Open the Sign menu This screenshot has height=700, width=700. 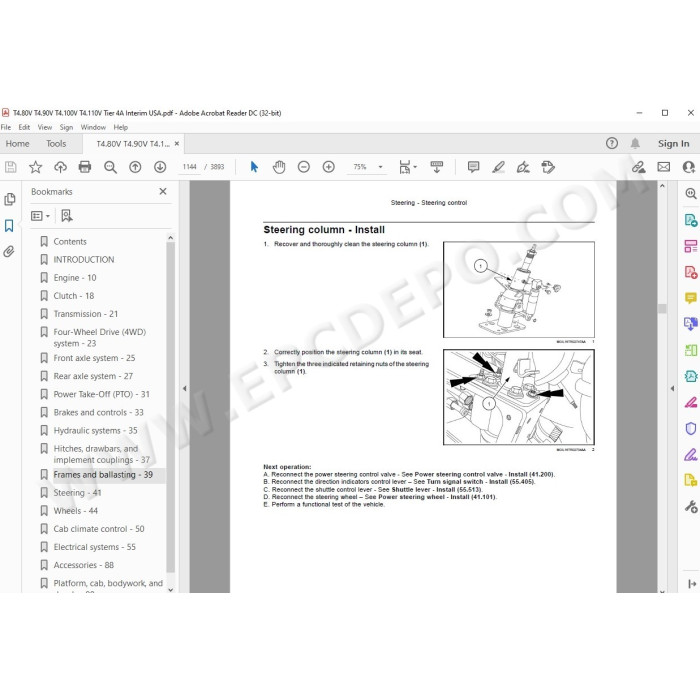[66, 127]
